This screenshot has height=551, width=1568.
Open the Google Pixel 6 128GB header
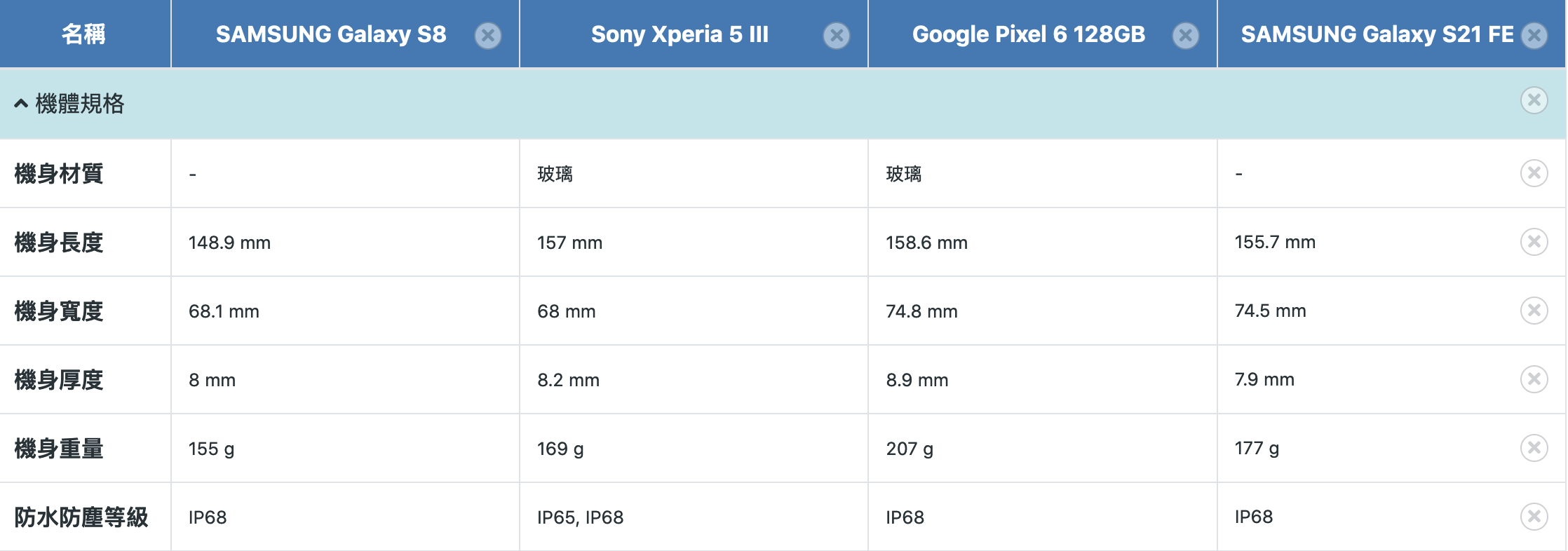coord(1029,34)
